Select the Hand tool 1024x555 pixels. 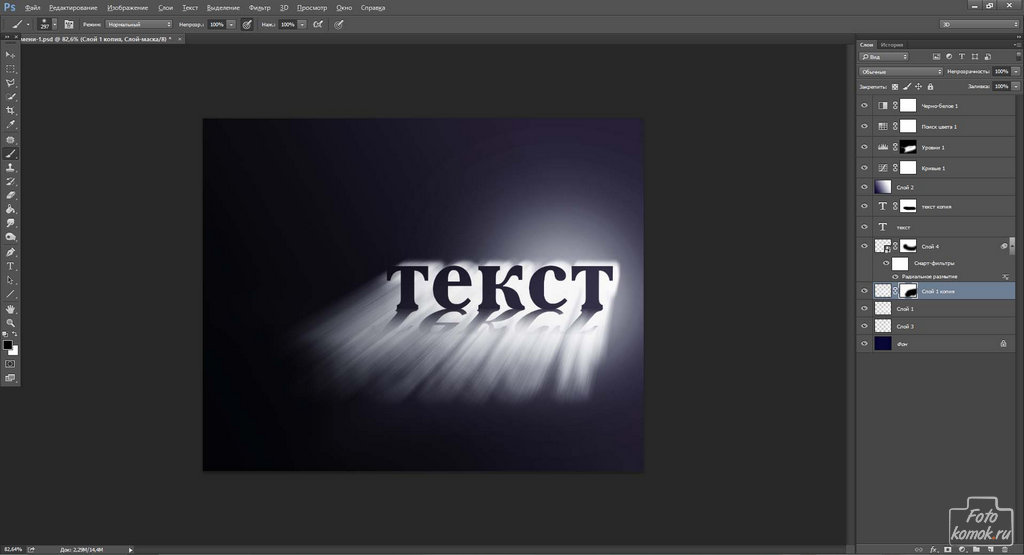click(x=10, y=309)
